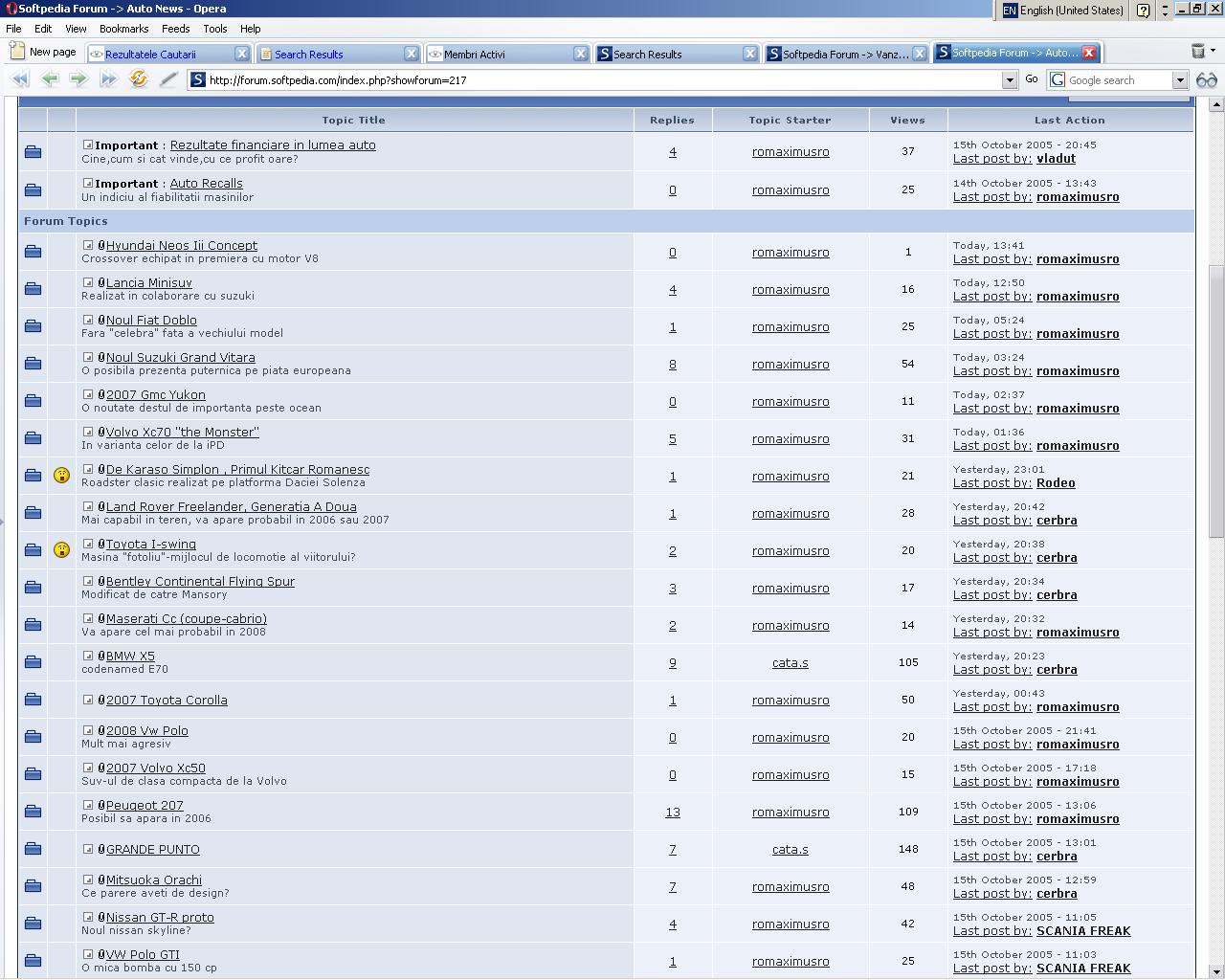Click the Rewind navigation icon
Viewport: 1225px width, 980px height.
coord(20,80)
